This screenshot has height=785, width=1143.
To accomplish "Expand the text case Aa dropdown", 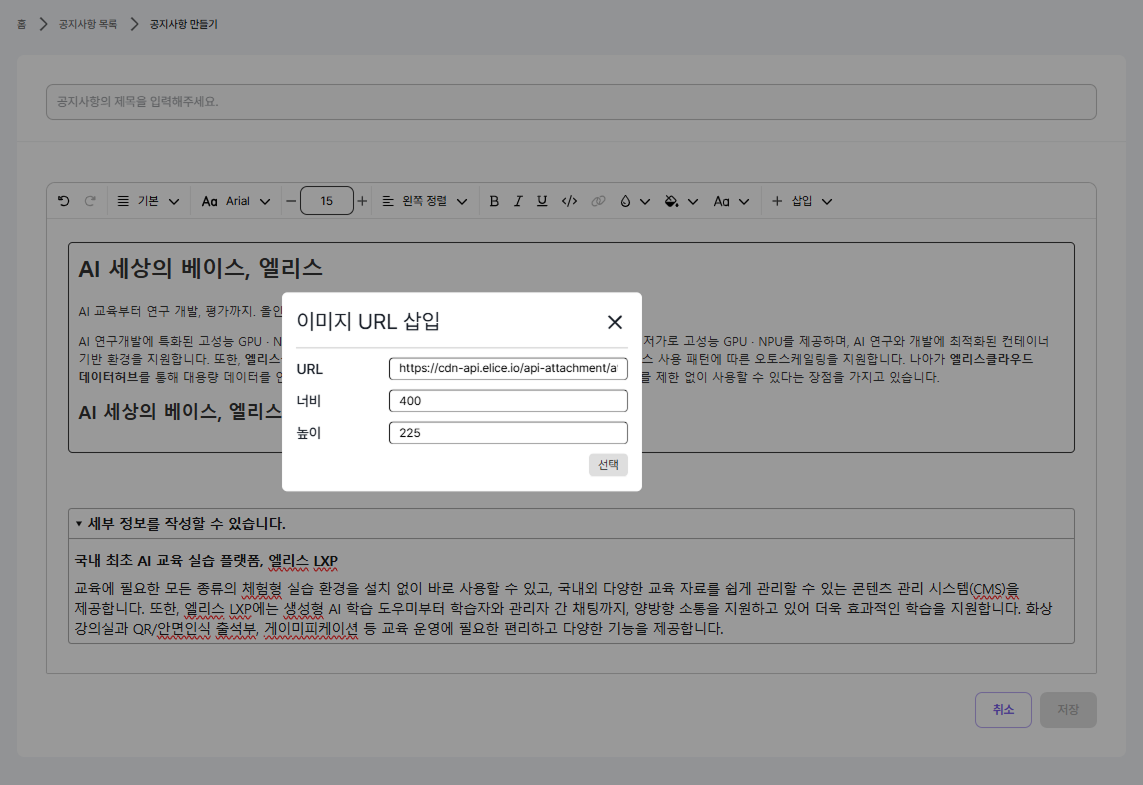I will coord(731,201).
